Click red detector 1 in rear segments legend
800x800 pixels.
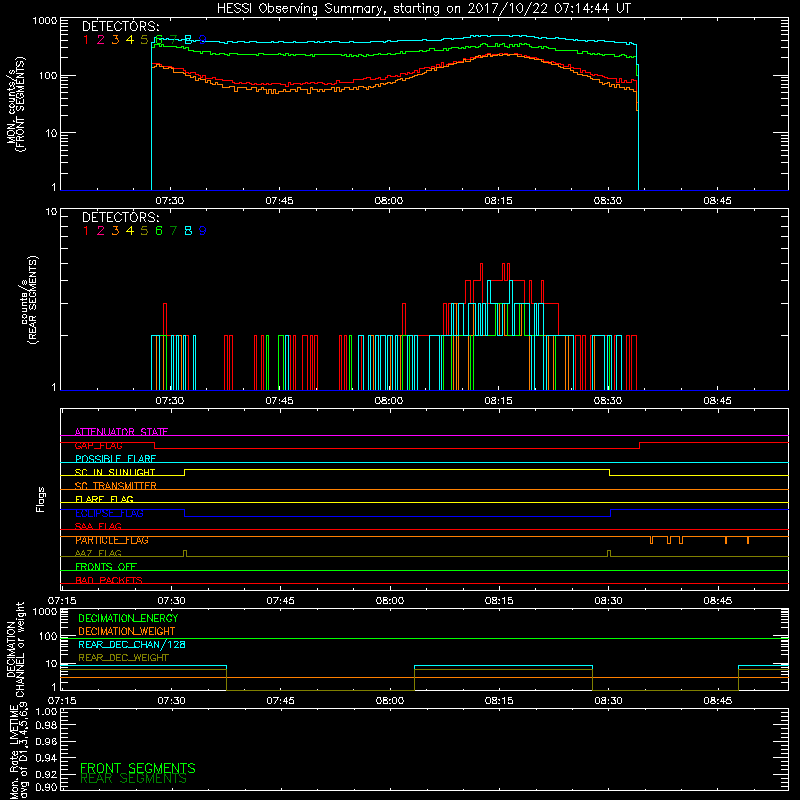86,231
